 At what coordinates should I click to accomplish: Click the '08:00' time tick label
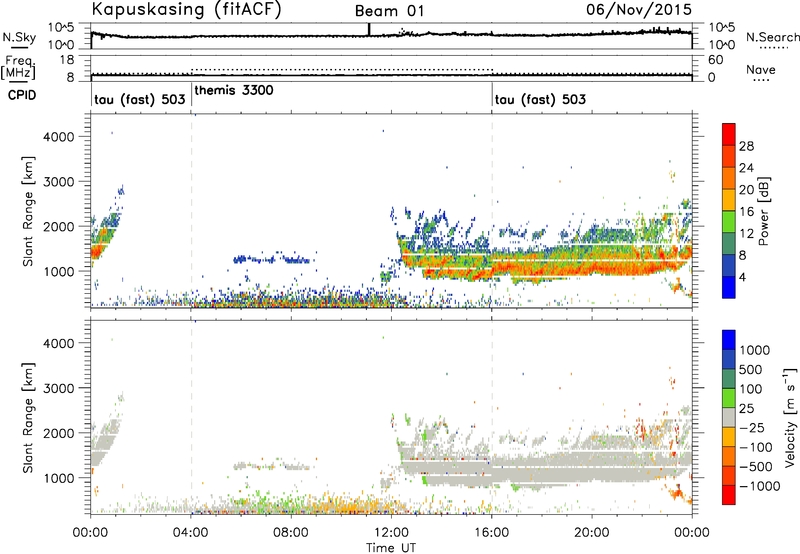click(x=291, y=533)
